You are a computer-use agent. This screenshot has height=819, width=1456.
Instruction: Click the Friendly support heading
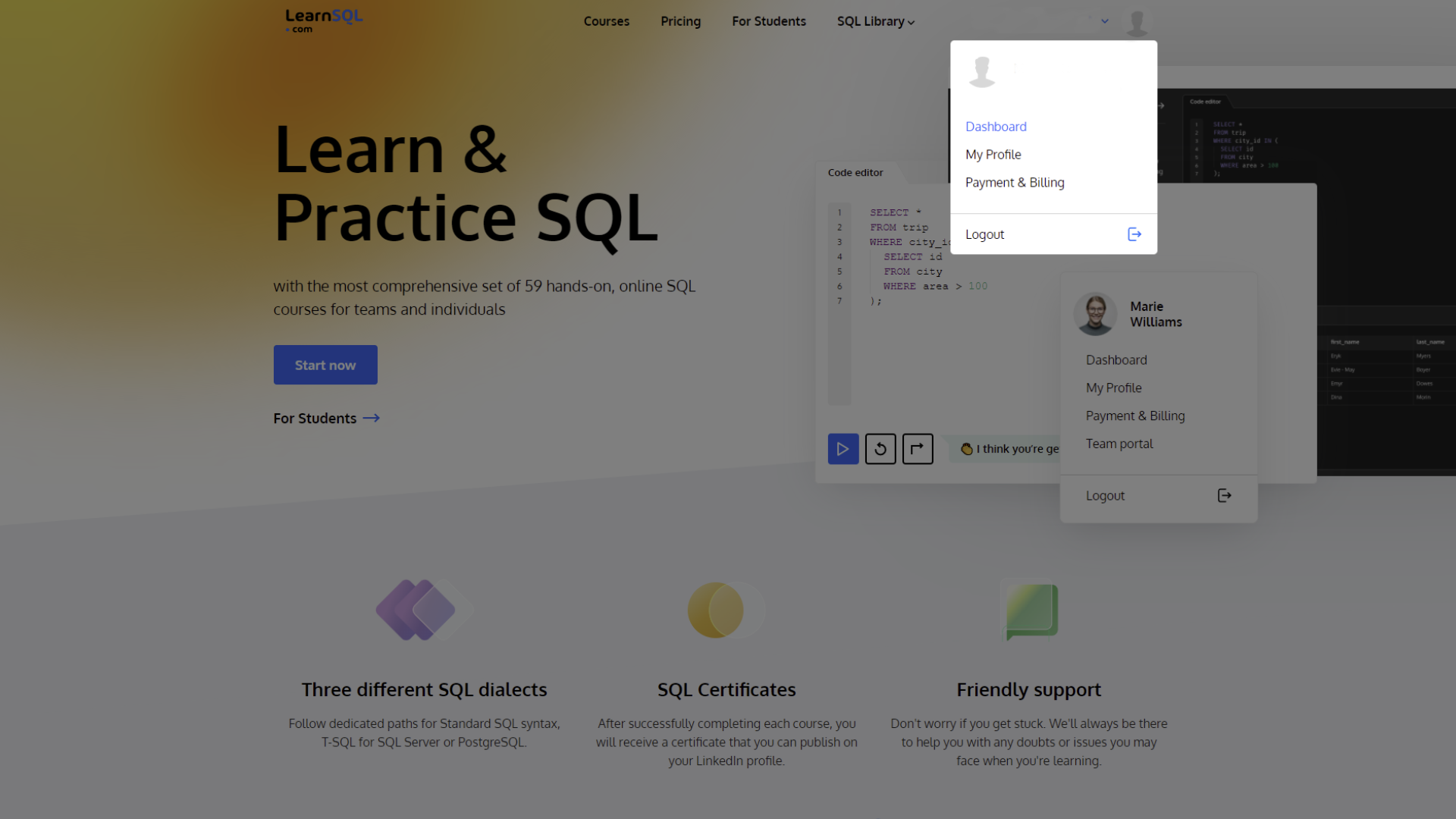[1029, 690]
